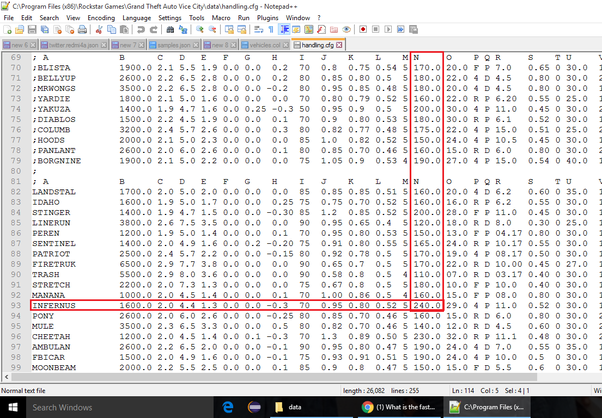The height and width of the screenshot is (418, 602).
Task: Click the Copy toolbar icon
Action: click(x=111, y=30)
